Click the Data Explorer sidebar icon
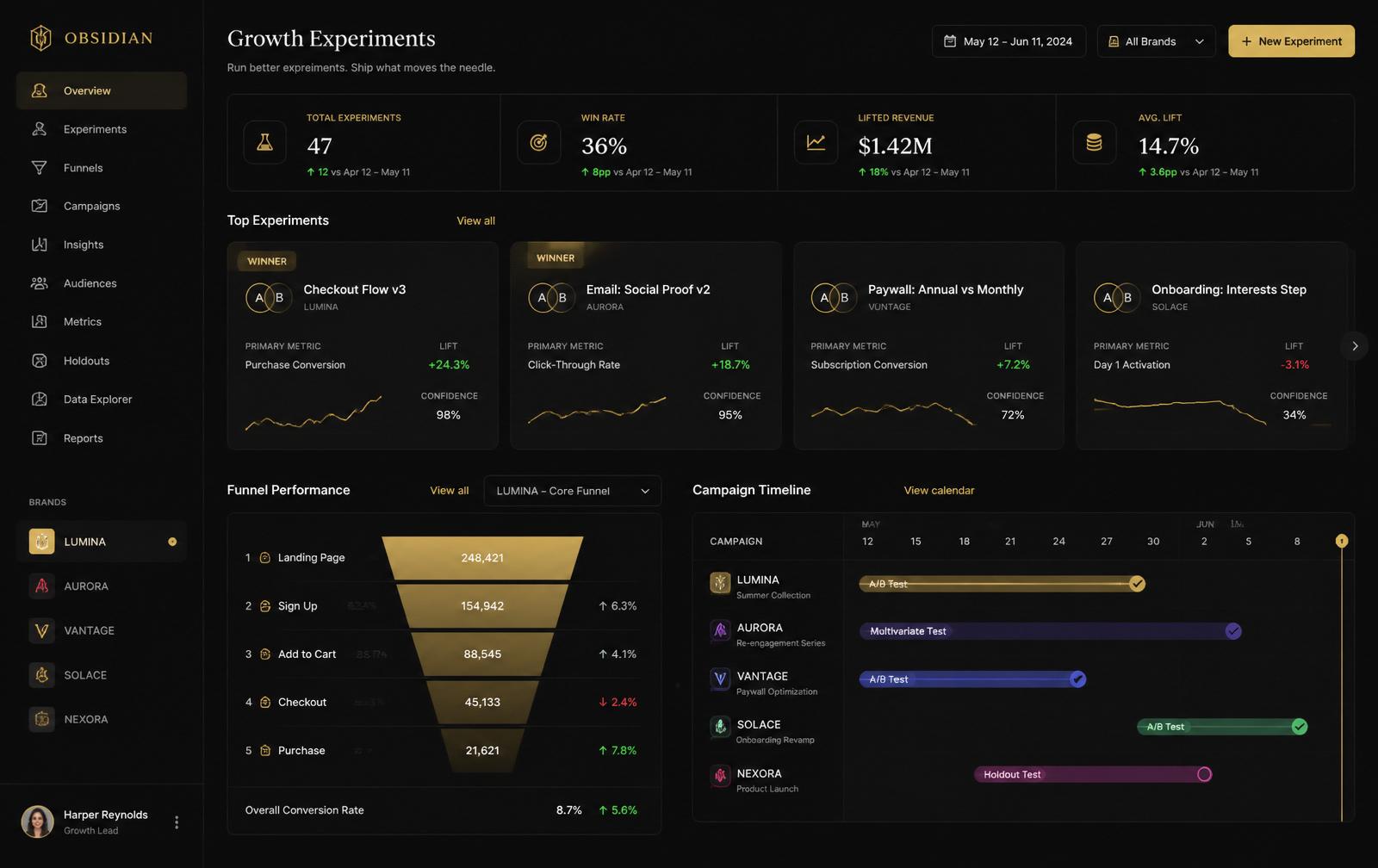This screenshot has width=1378, height=868. point(40,399)
